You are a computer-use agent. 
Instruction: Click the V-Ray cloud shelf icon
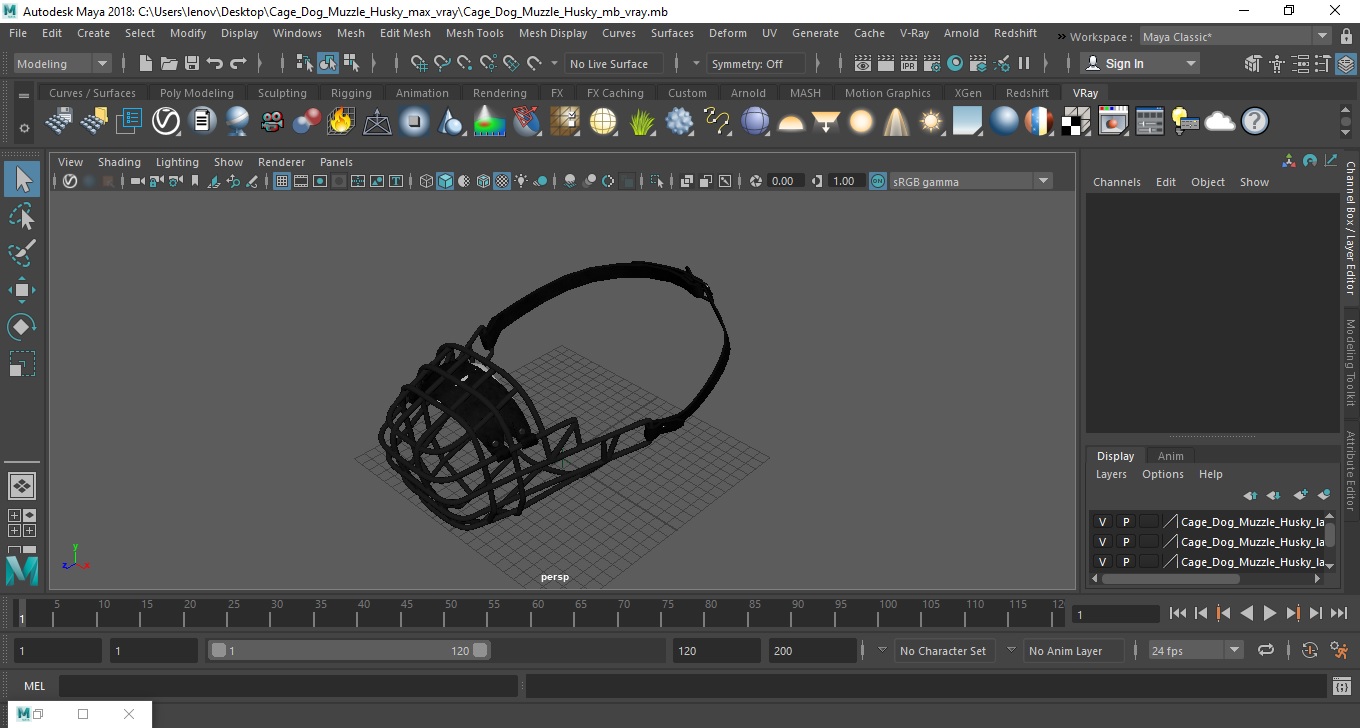pyautogui.click(x=1219, y=122)
